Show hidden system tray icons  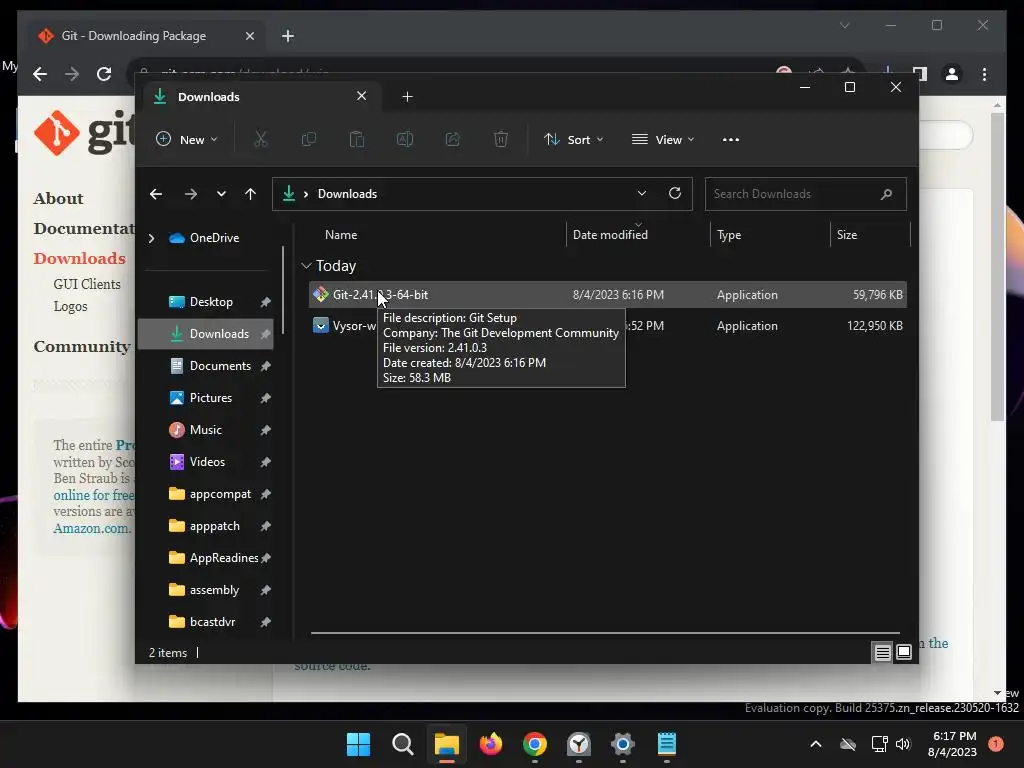coord(816,744)
